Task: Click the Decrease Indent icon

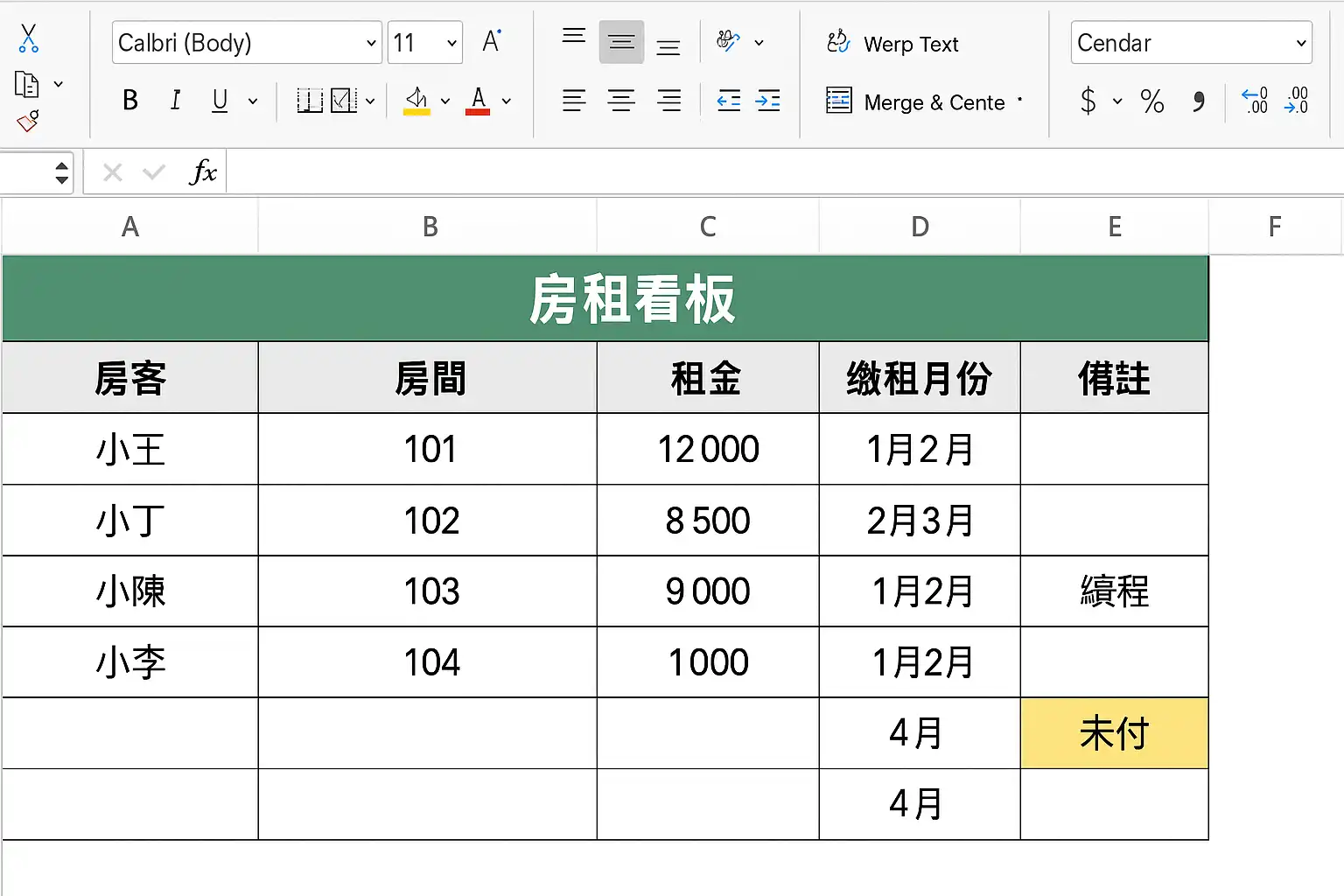Action: click(x=728, y=101)
